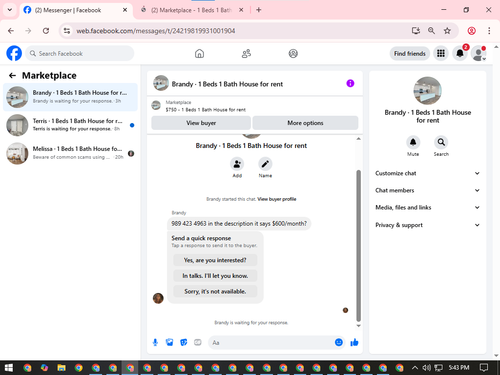The image size is (500, 375).
Task: Search in conversation magnifier icon
Action: pos(441,142)
